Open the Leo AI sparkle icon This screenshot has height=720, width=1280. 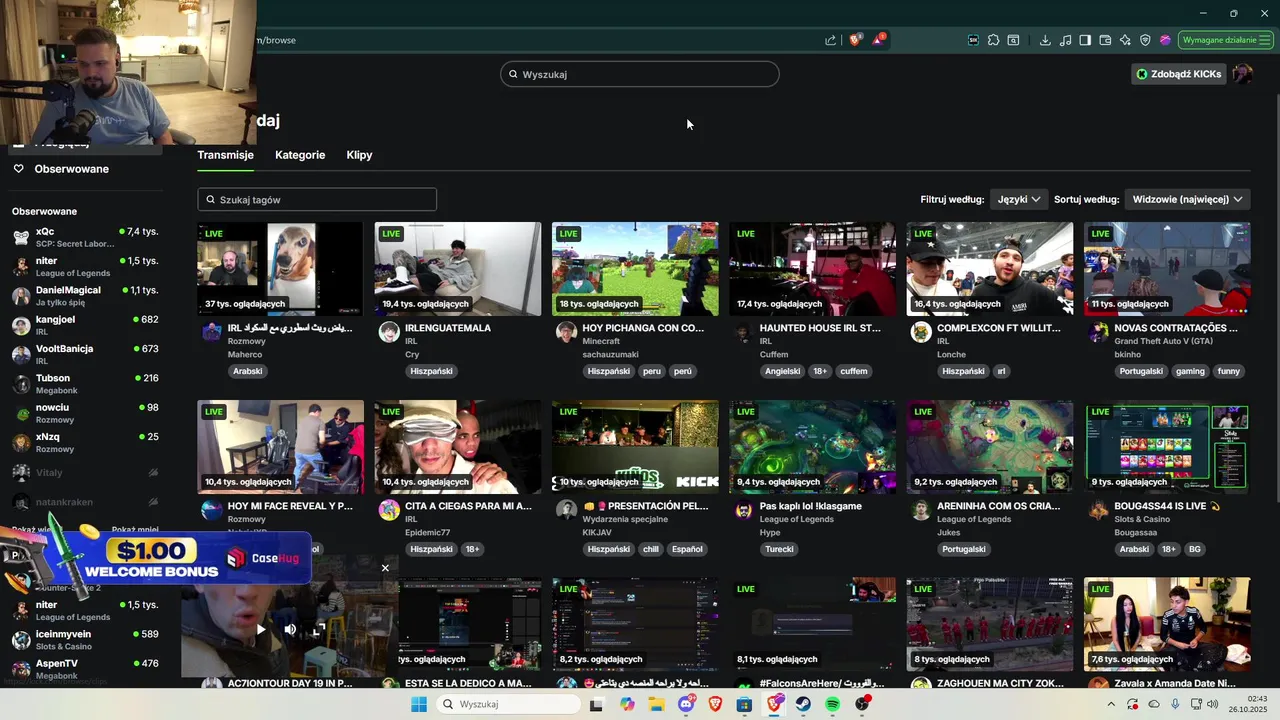[x=1125, y=40]
